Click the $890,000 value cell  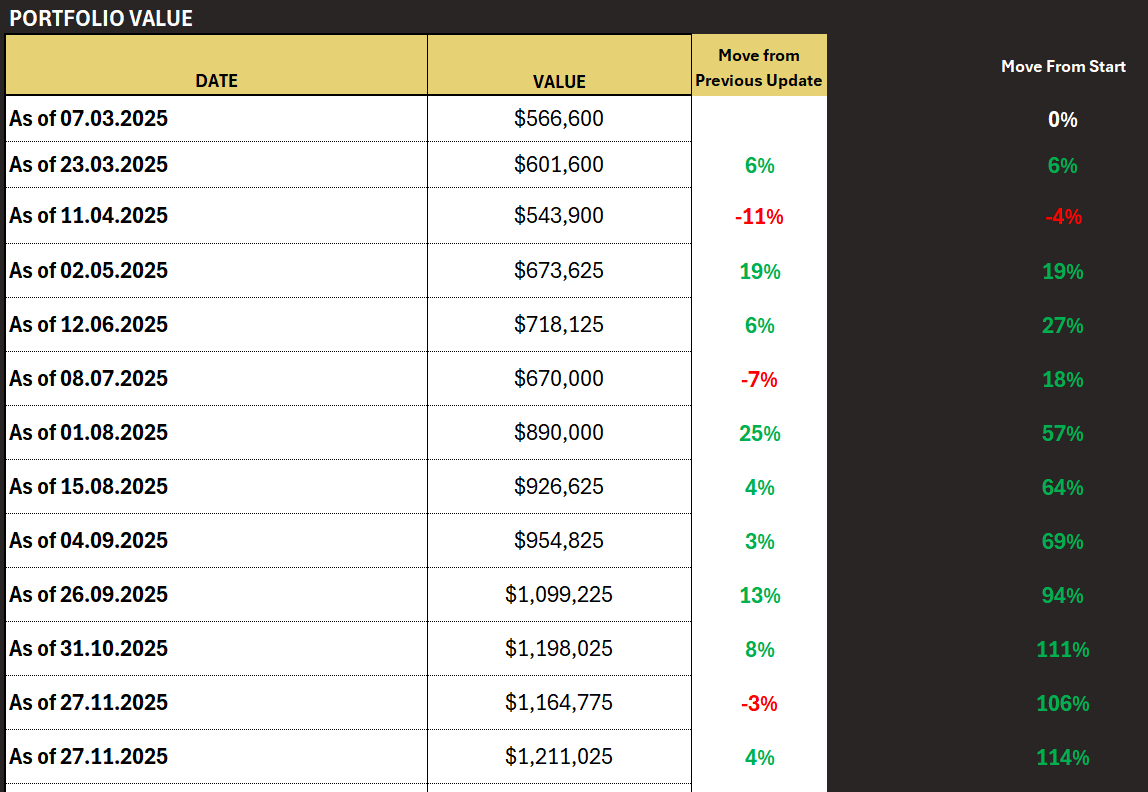(x=558, y=432)
